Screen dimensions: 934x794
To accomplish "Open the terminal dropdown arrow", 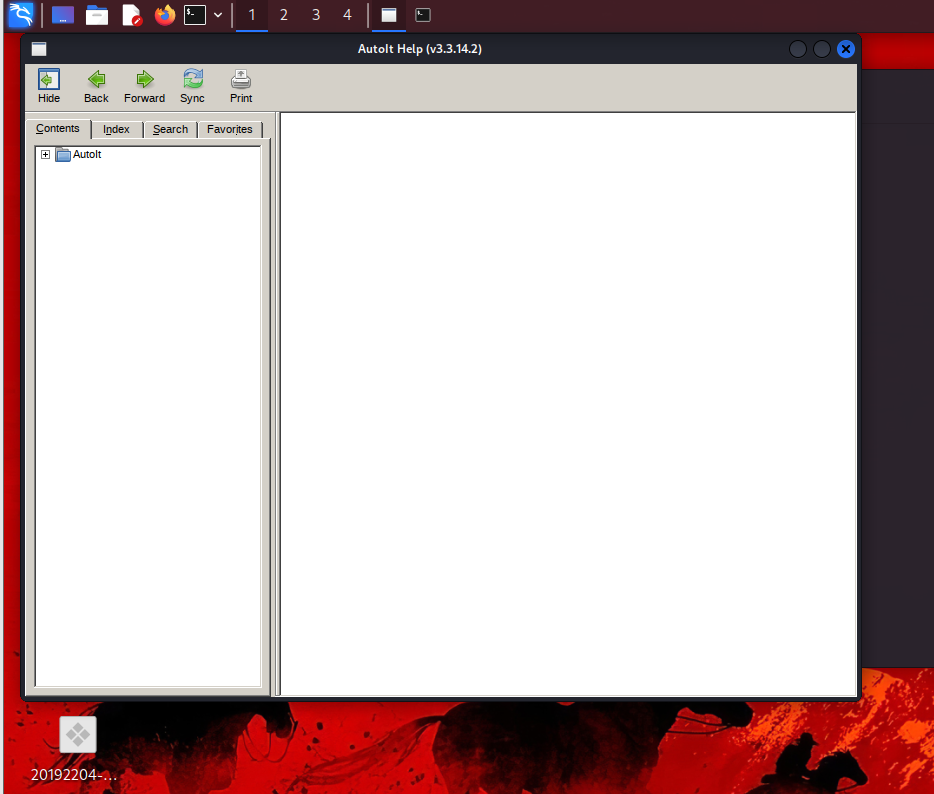I will [x=218, y=15].
